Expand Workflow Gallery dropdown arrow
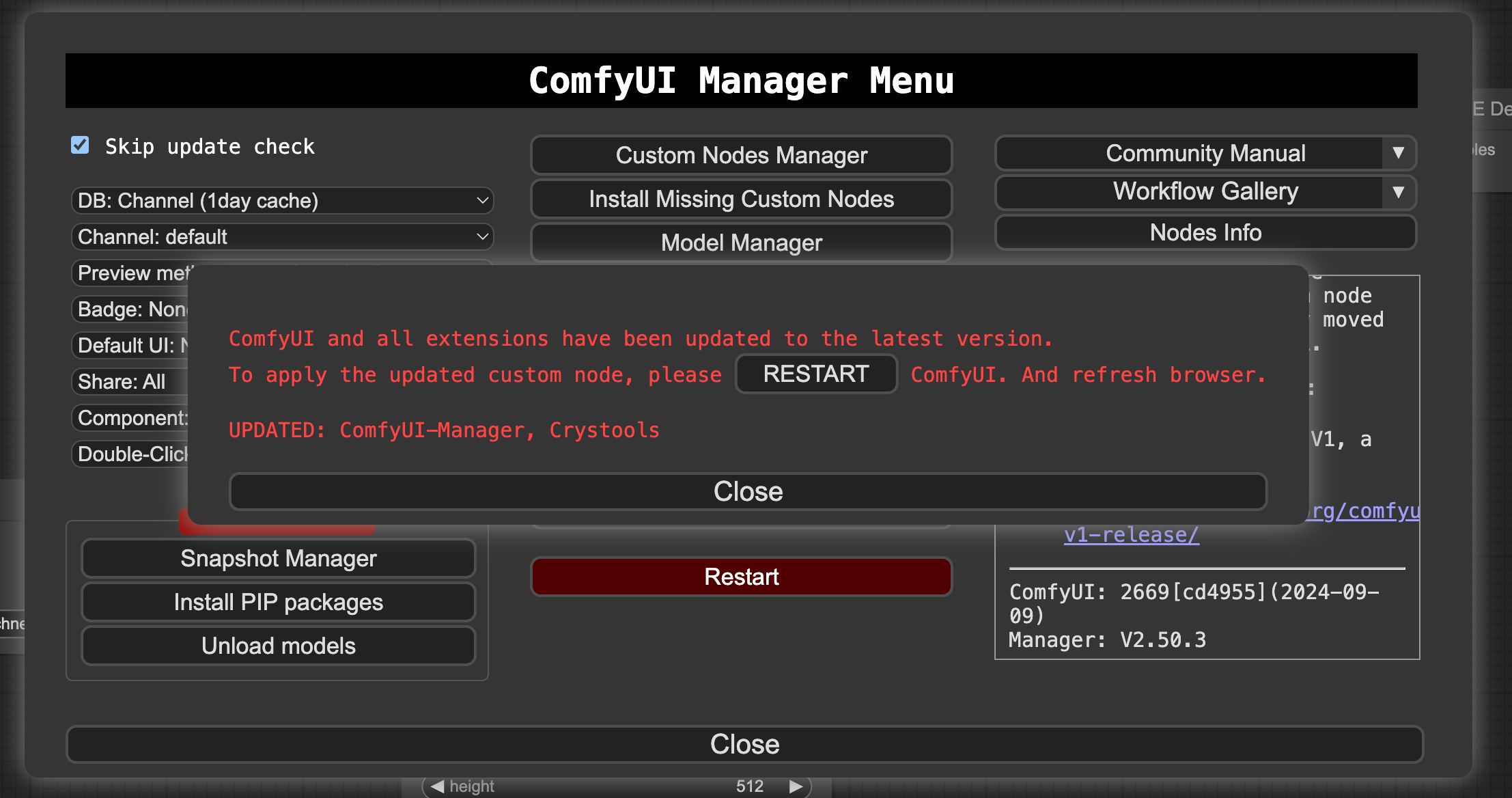The height and width of the screenshot is (798, 1512). [x=1398, y=192]
